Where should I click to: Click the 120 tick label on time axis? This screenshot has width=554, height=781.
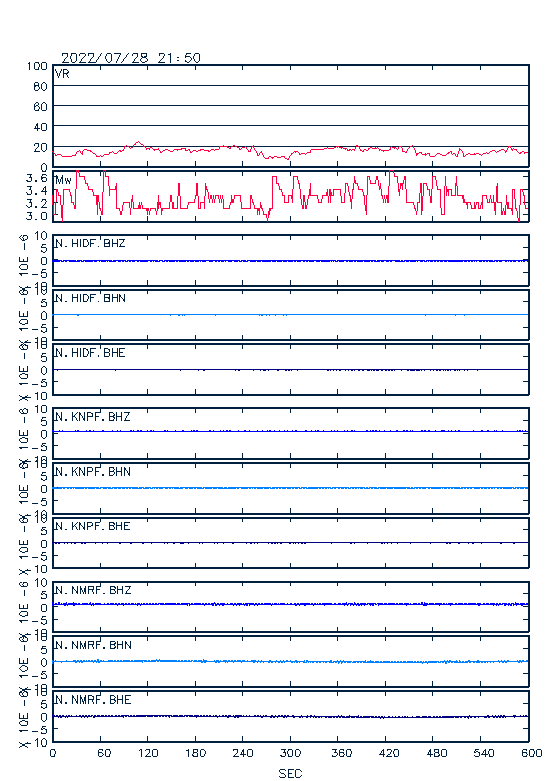[x=148, y=753]
